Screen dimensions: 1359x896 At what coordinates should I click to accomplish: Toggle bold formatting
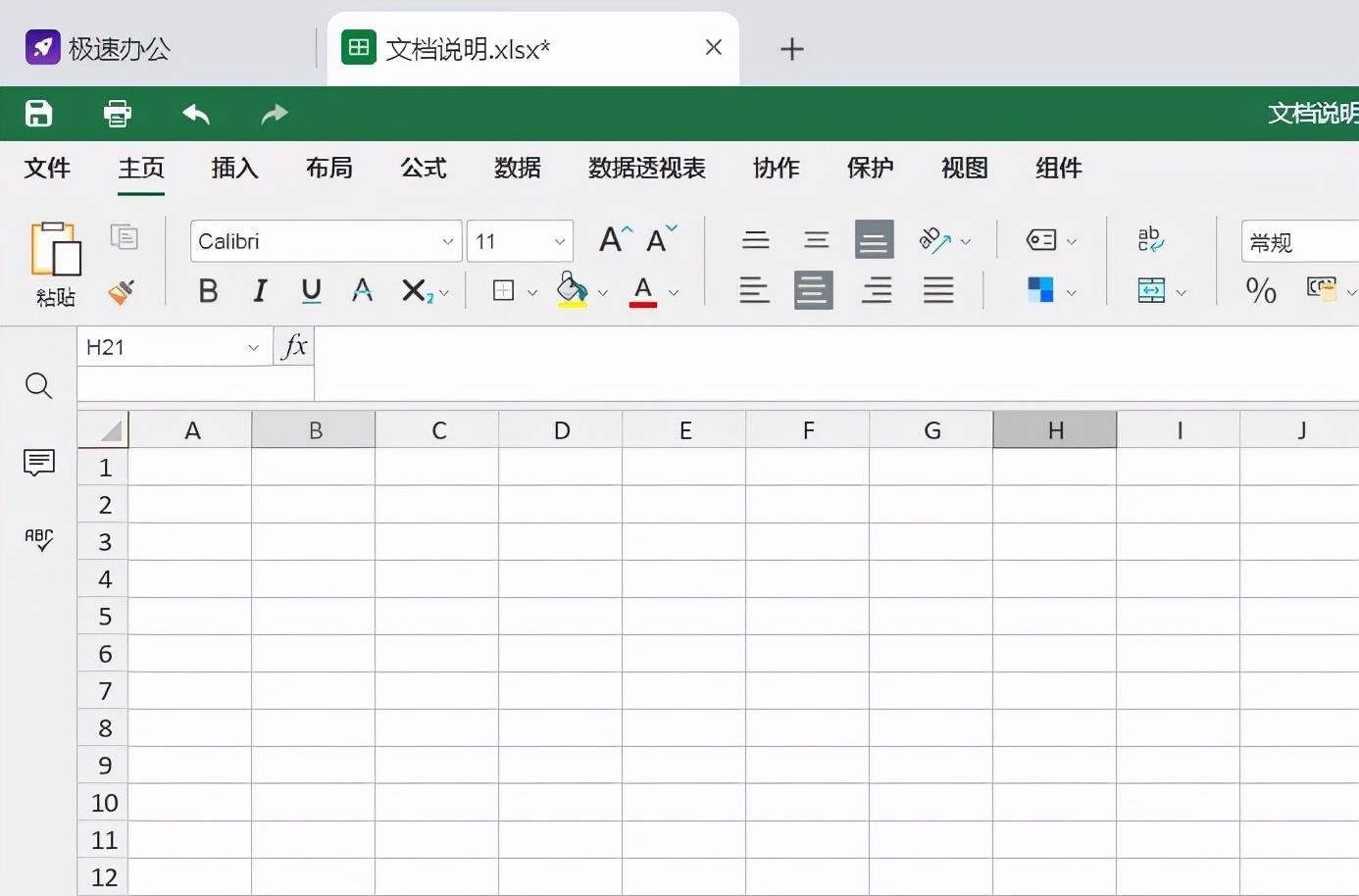click(208, 291)
